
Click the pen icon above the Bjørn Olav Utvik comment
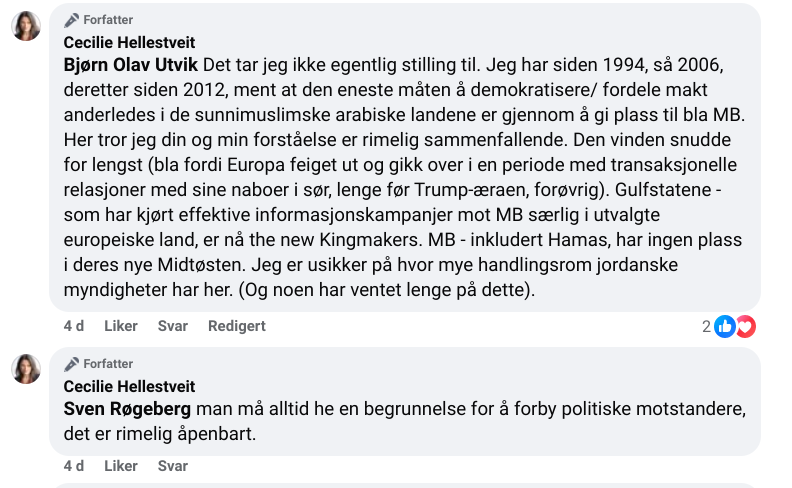coord(71,20)
